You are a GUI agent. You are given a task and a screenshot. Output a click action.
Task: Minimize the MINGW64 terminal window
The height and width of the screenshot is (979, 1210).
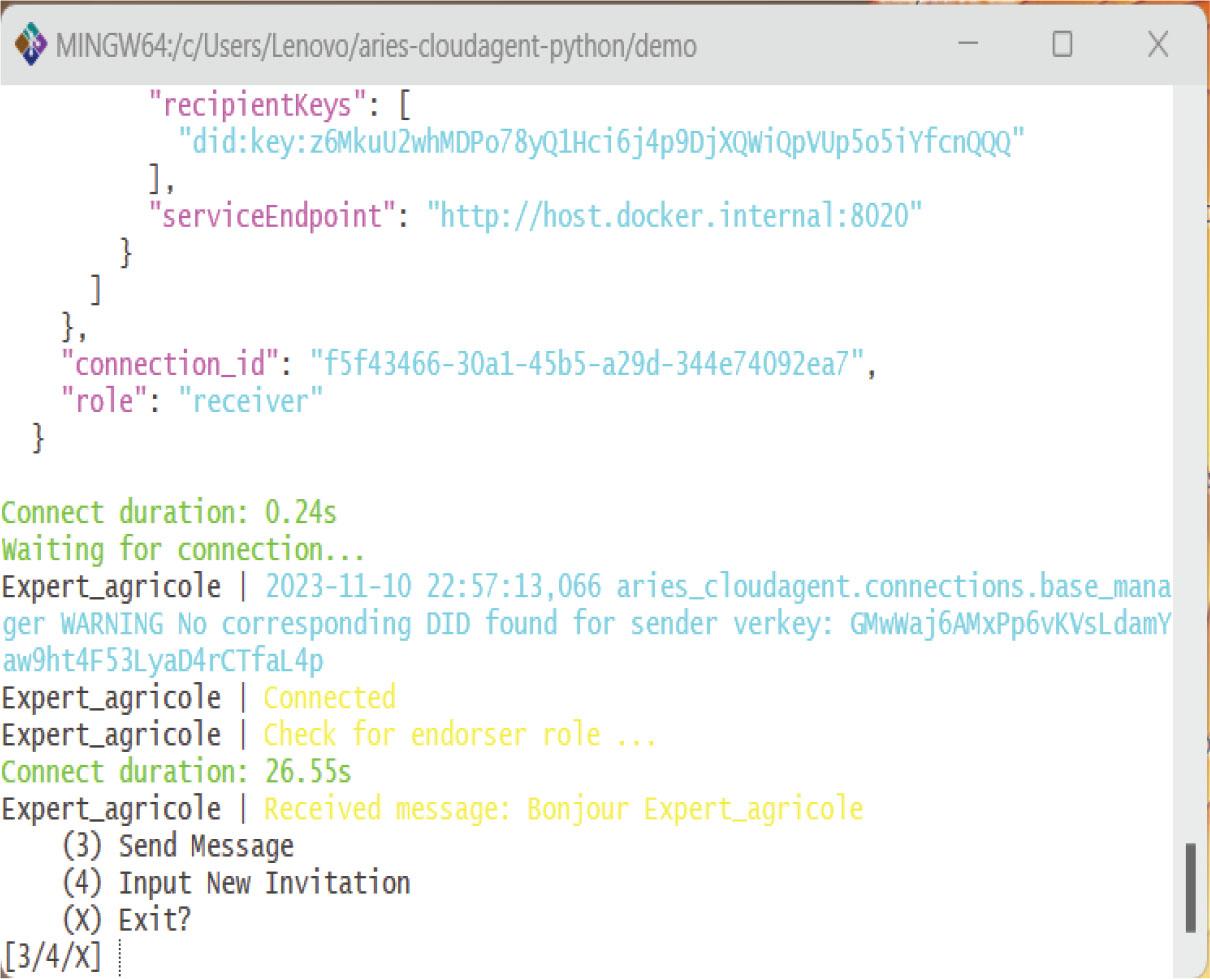tap(968, 45)
